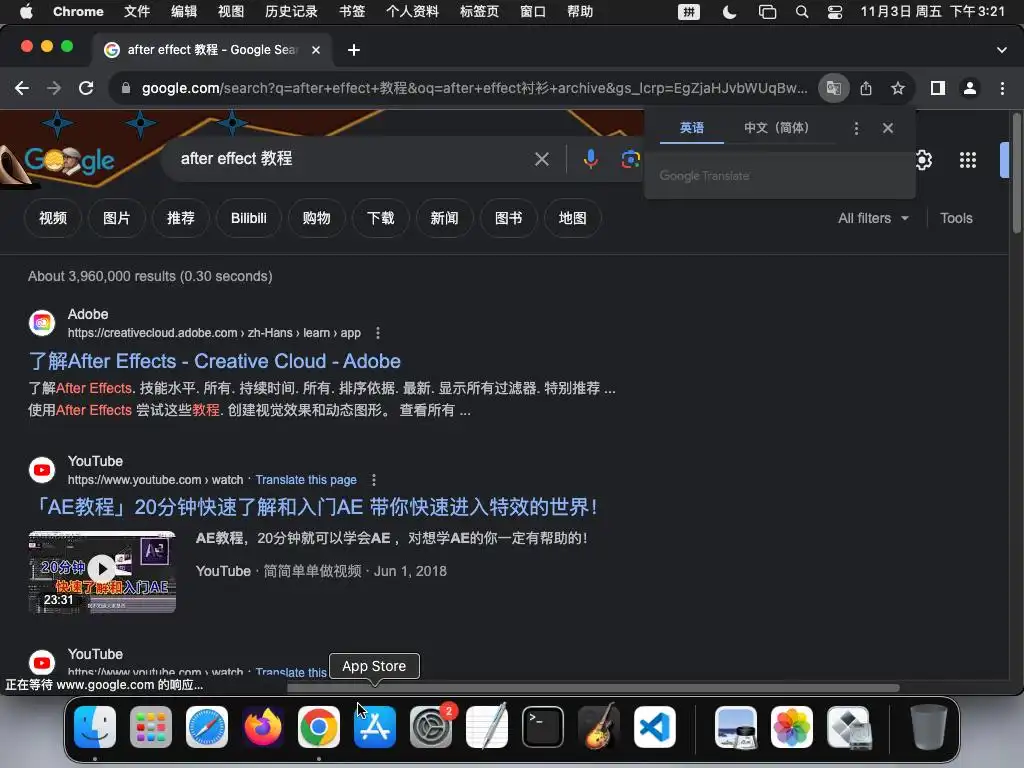Expand the tab search chevron
Viewport: 1024px width, 768px height.
click(x=1002, y=50)
